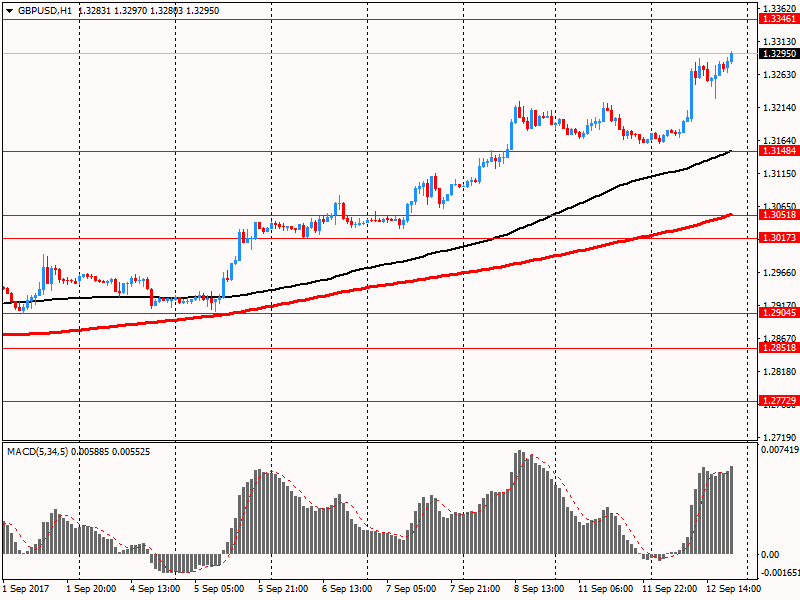Screen dimensions: 800x600
Task: Click the 11 Sep 06:00 time label
Action: click(x=606, y=589)
